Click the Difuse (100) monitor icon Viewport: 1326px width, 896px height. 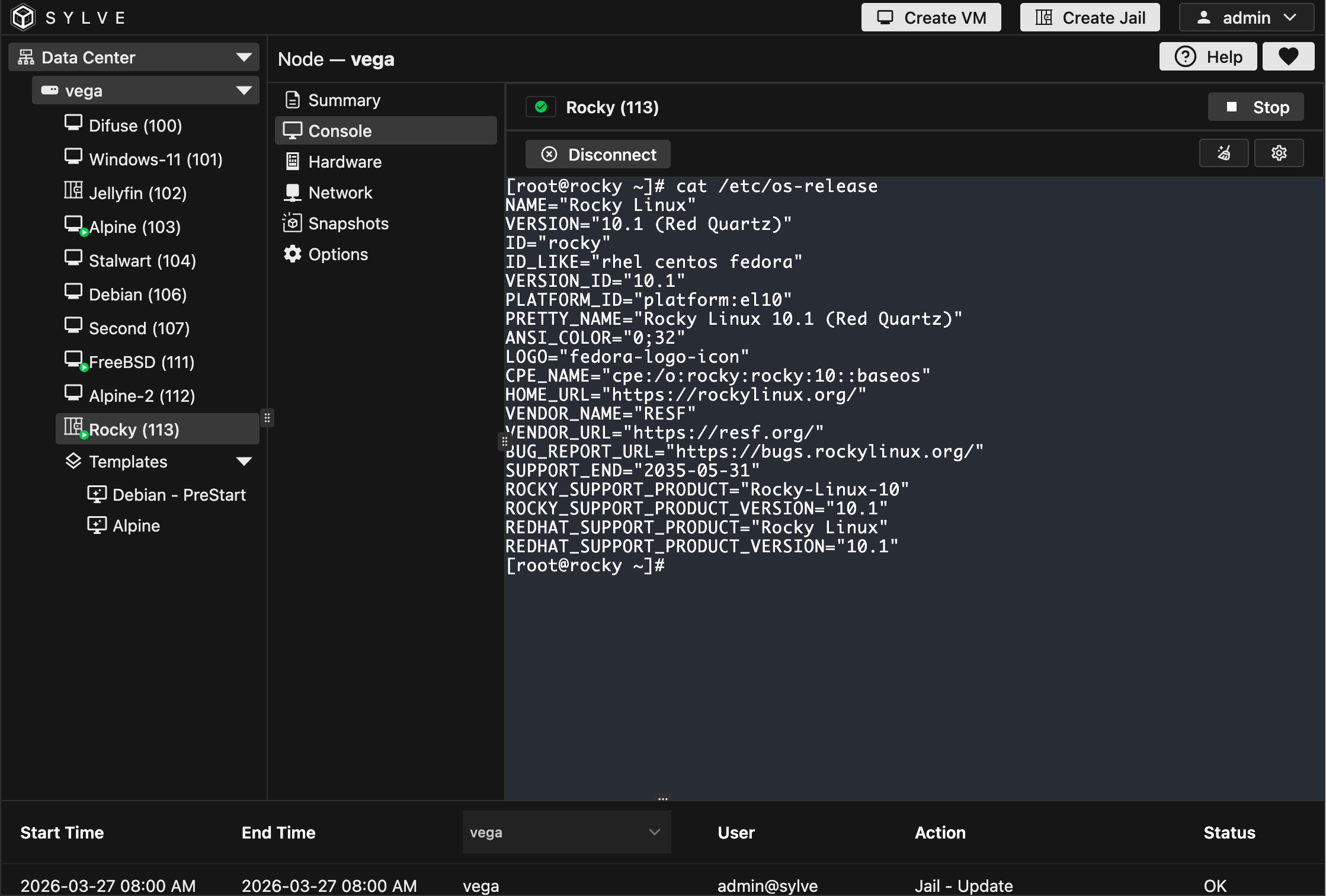73,123
